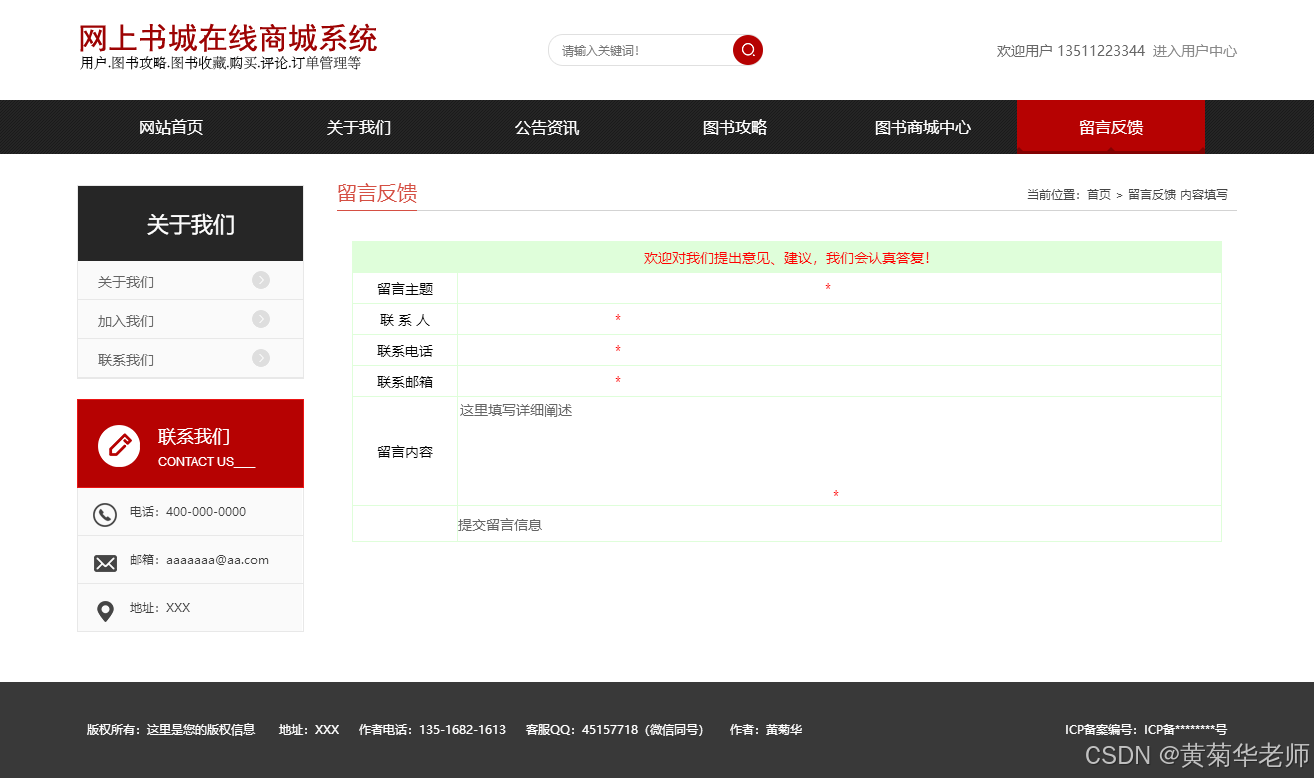Image resolution: width=1314 pixels, height=778 pixels.
Task: Click 关于我们 sidebar list link
Action: 126,282
